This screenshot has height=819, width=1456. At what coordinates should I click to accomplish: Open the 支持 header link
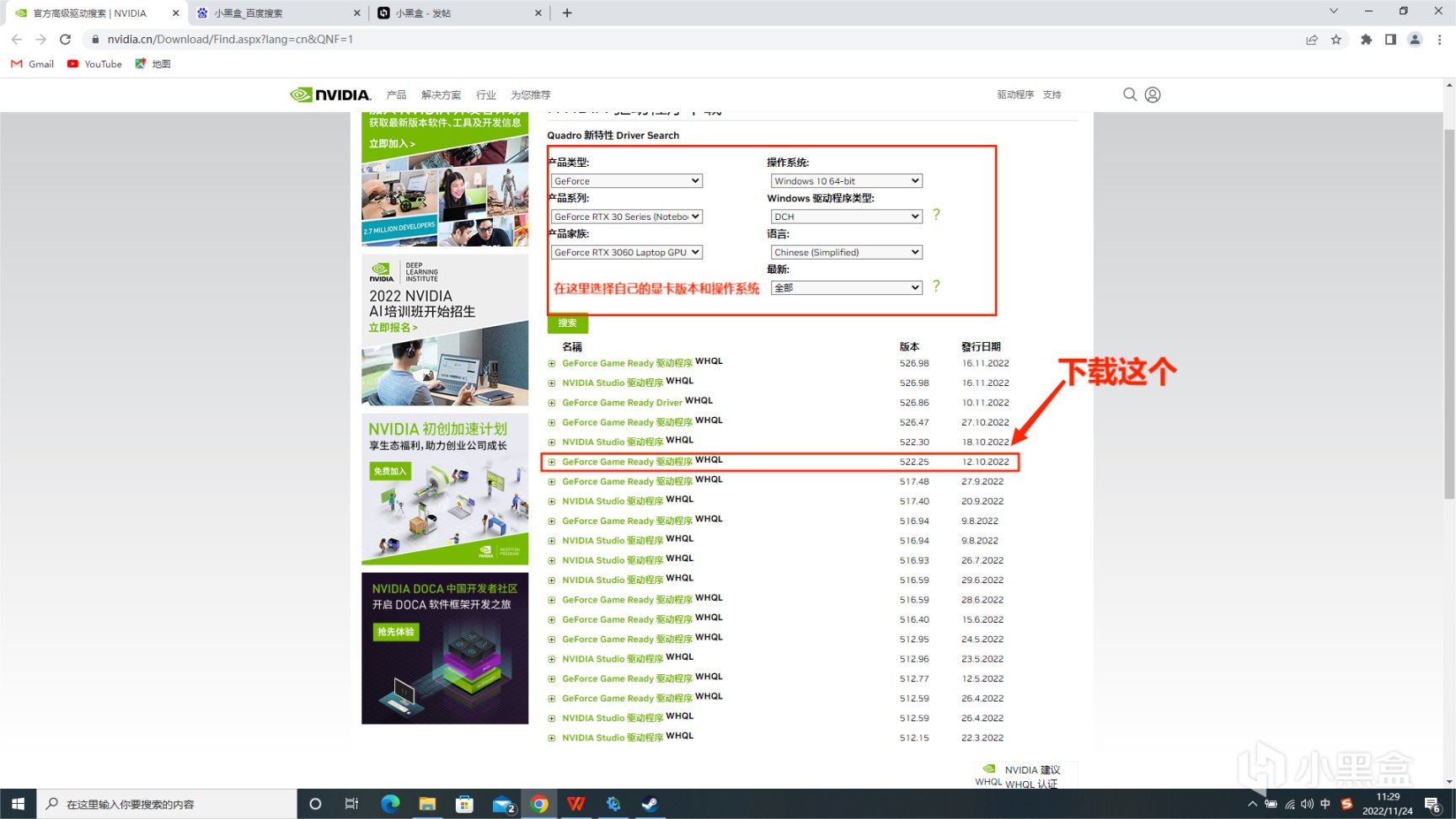[x=1052, y=94]
